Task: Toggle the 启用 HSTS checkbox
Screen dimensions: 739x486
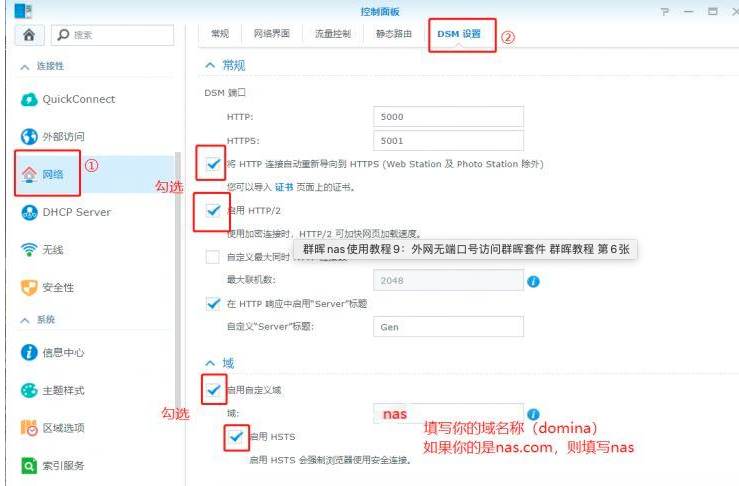Action: (235, 437)
